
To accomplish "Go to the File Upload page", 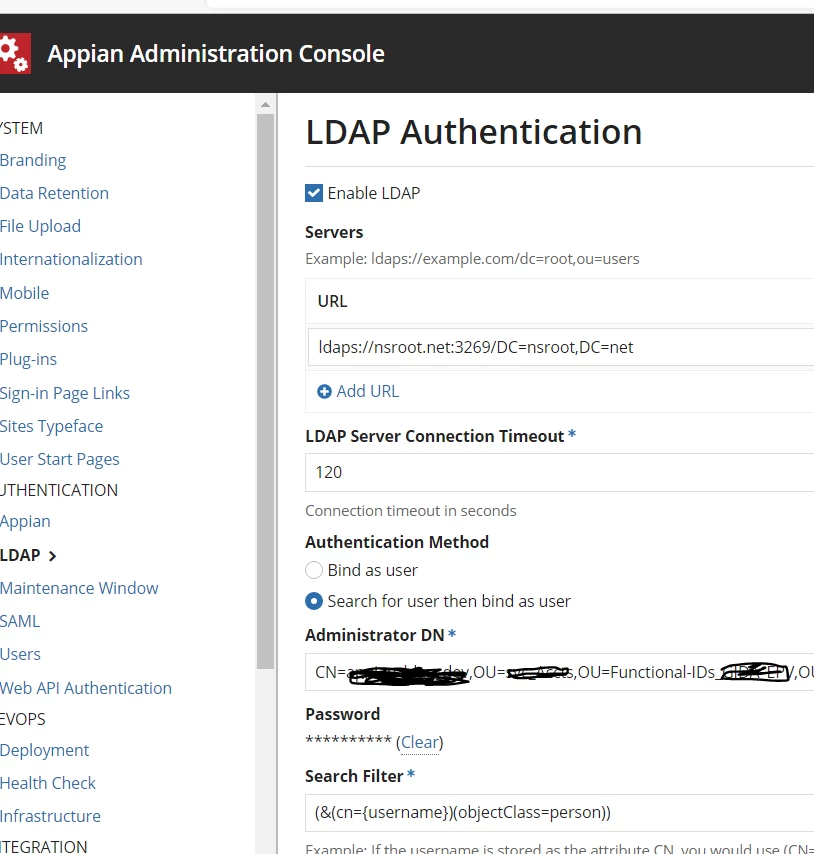I will [40, 226].
